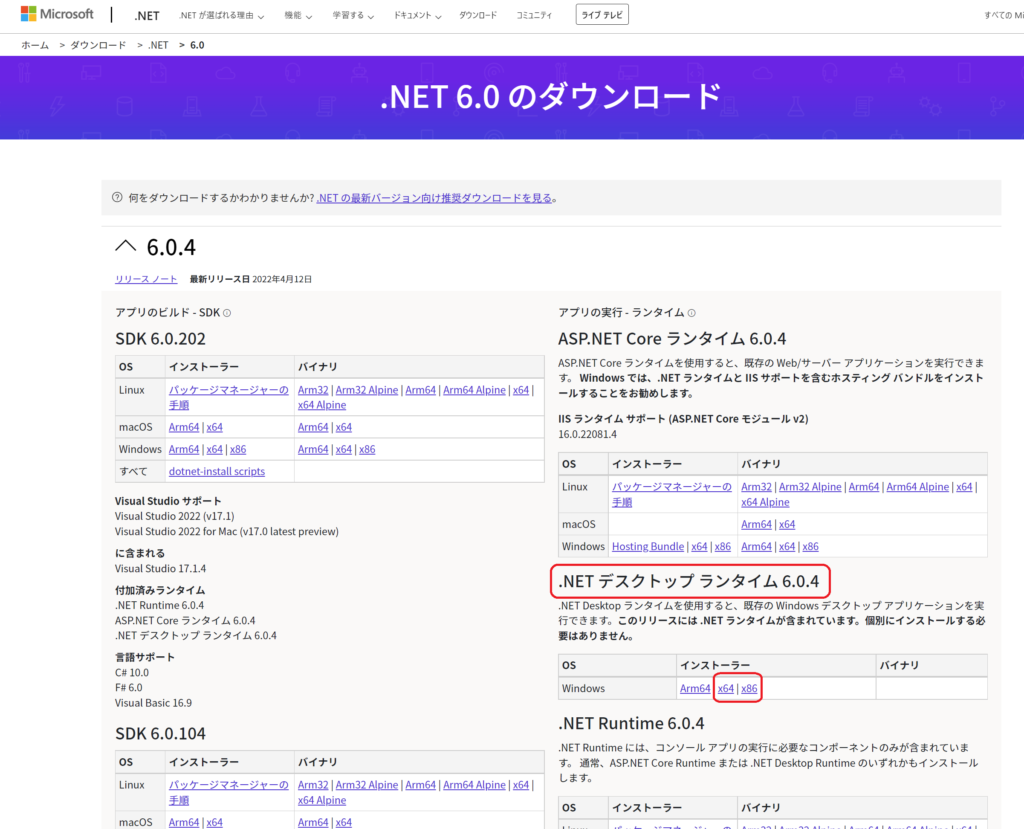
Task: Go to ホーム in the breadcrumb
Action: pos(35,45)
